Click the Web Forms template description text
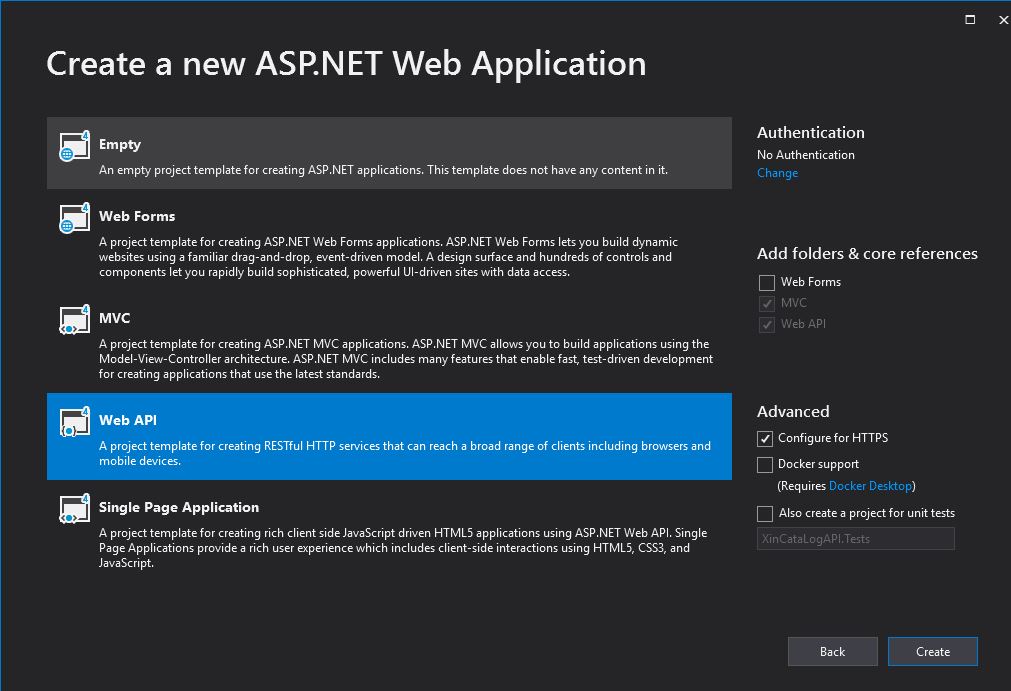This screenshot has height=691, width=1011. pos(388,257)
